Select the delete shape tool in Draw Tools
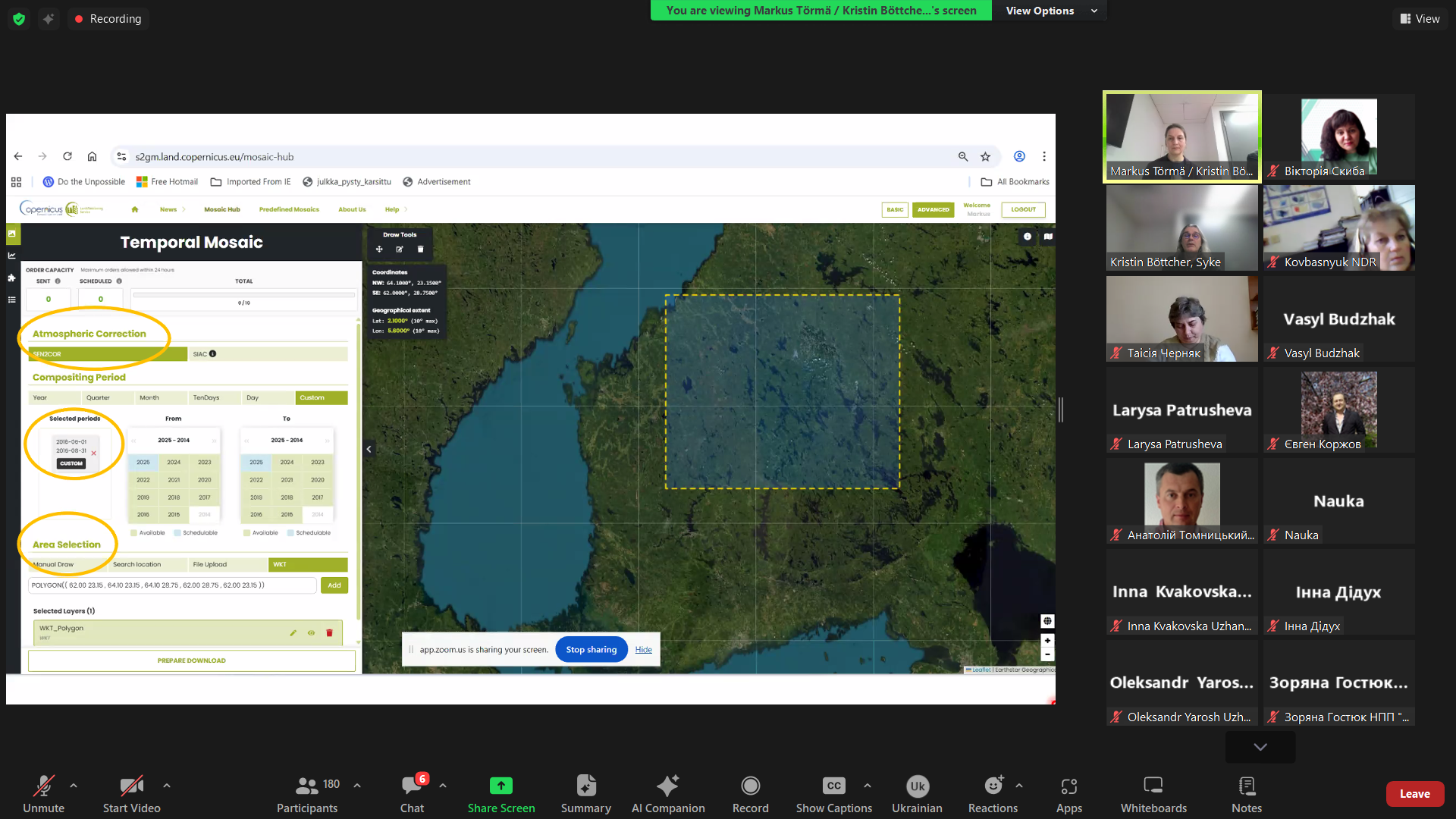 tap(420, 249)
